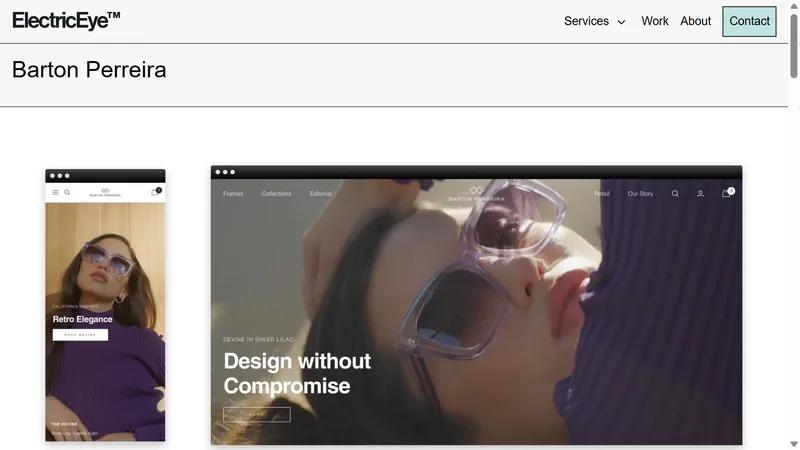Screen dimensions: 800x450
Task: Click account icon in desktop mockup
Action: tap(701, 194)
